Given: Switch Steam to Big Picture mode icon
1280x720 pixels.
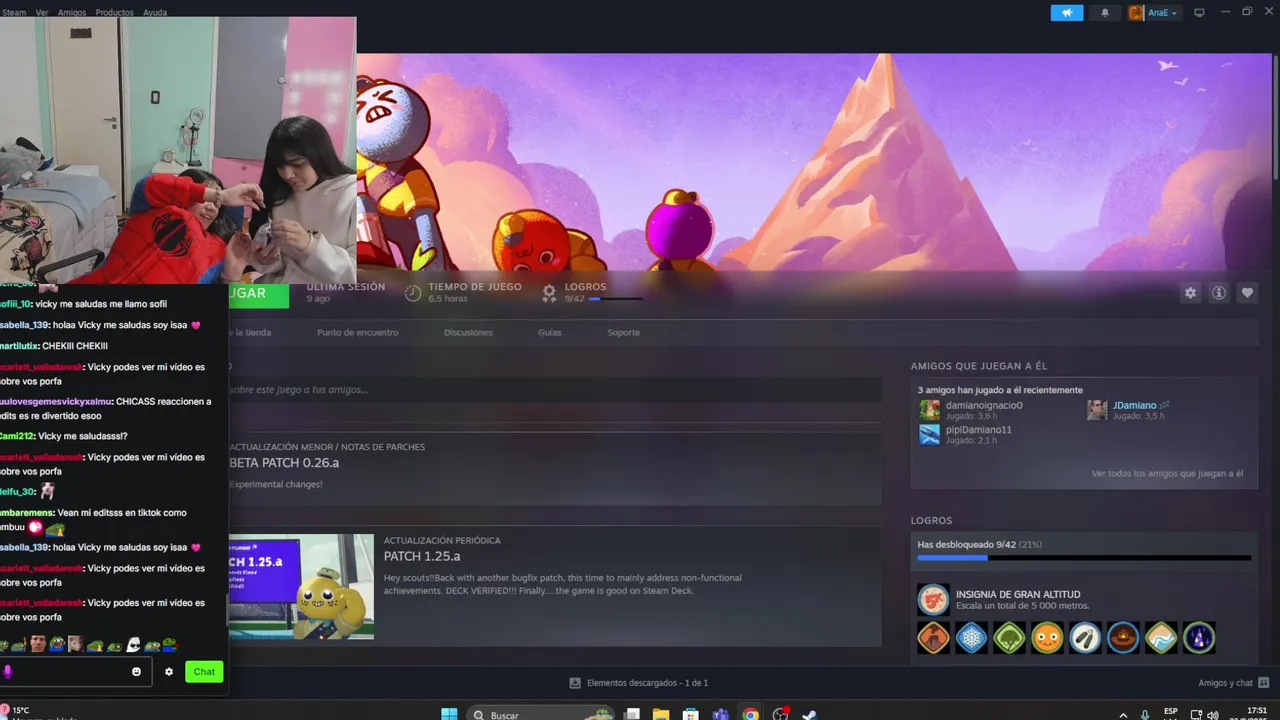Looking at the screenshot, I should tap(1199, 13).
